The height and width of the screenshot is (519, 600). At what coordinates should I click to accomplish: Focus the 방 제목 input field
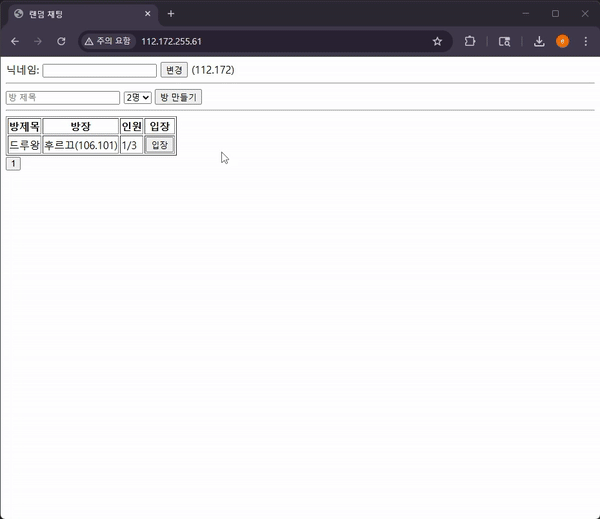coord(63,98)
